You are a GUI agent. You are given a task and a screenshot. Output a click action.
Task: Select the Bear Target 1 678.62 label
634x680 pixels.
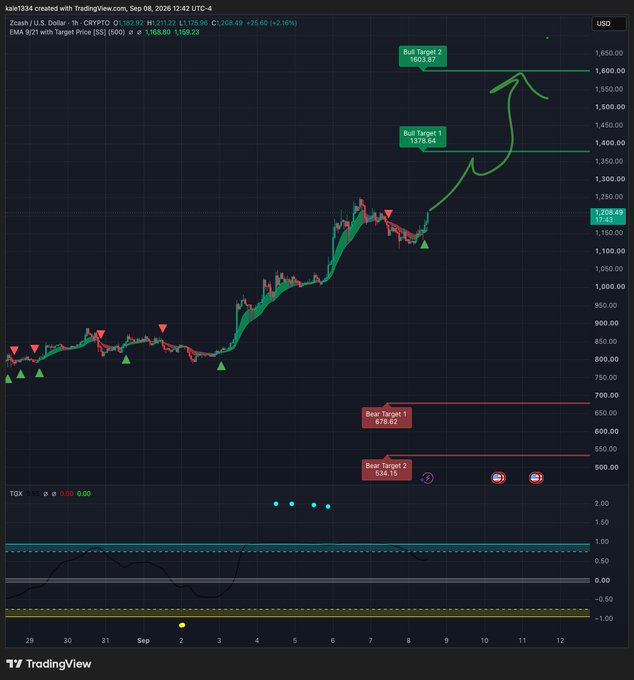coord(386,418)
